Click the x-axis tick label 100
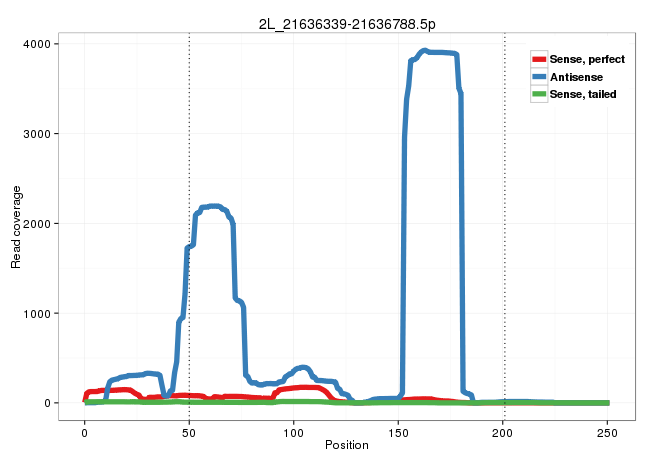The height and width of the screenshot is (460, 650). click(294, 430)
